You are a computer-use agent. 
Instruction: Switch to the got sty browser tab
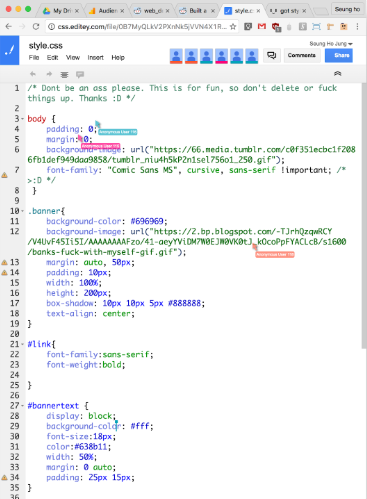click(288, 11)
